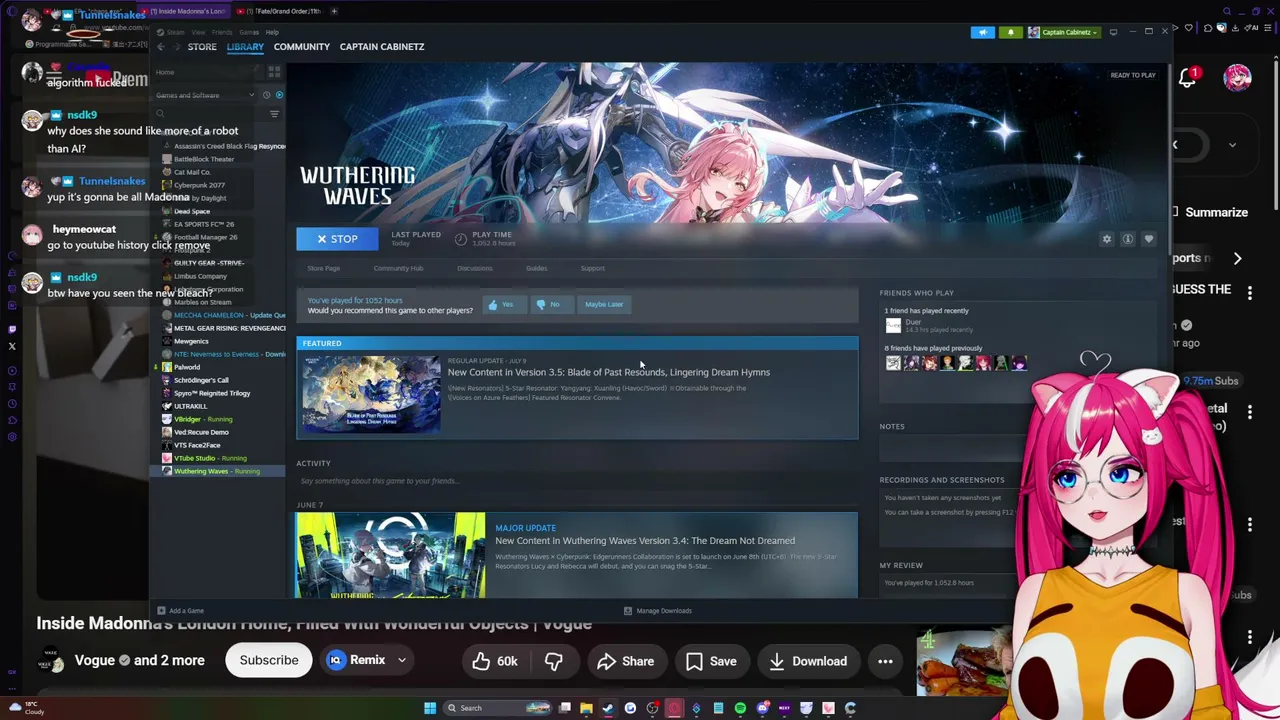Switch to the LIBRARY tab in Steam
The height and width of the screenshot is (720, 1280).
245,47
